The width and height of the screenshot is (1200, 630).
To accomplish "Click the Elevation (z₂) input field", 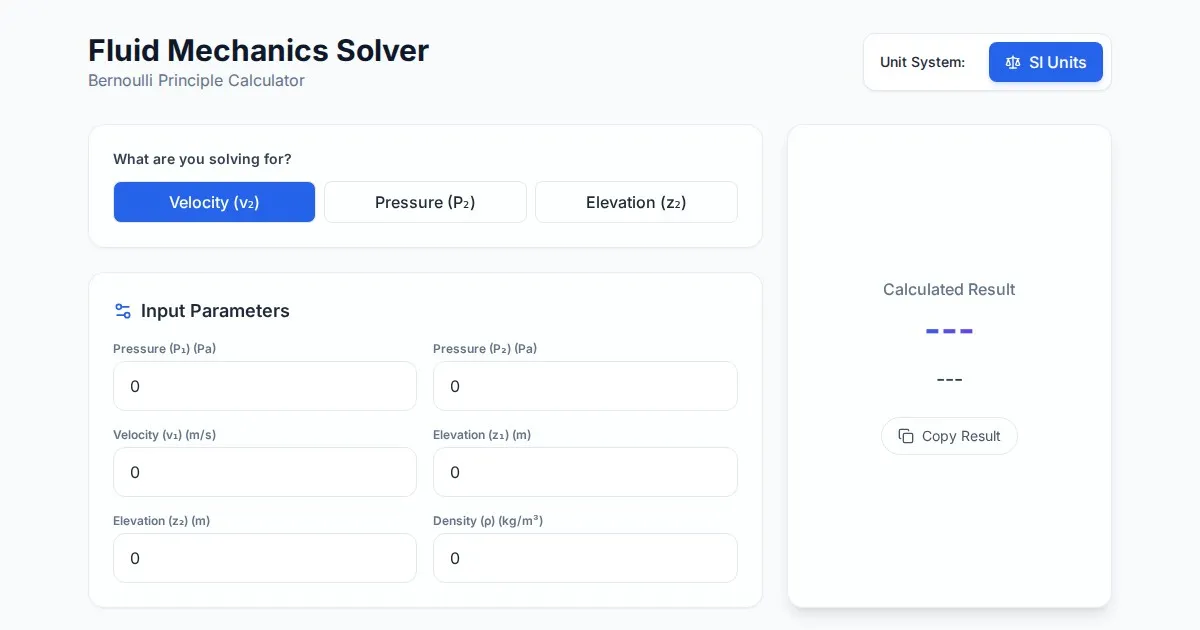I will 265,558.
